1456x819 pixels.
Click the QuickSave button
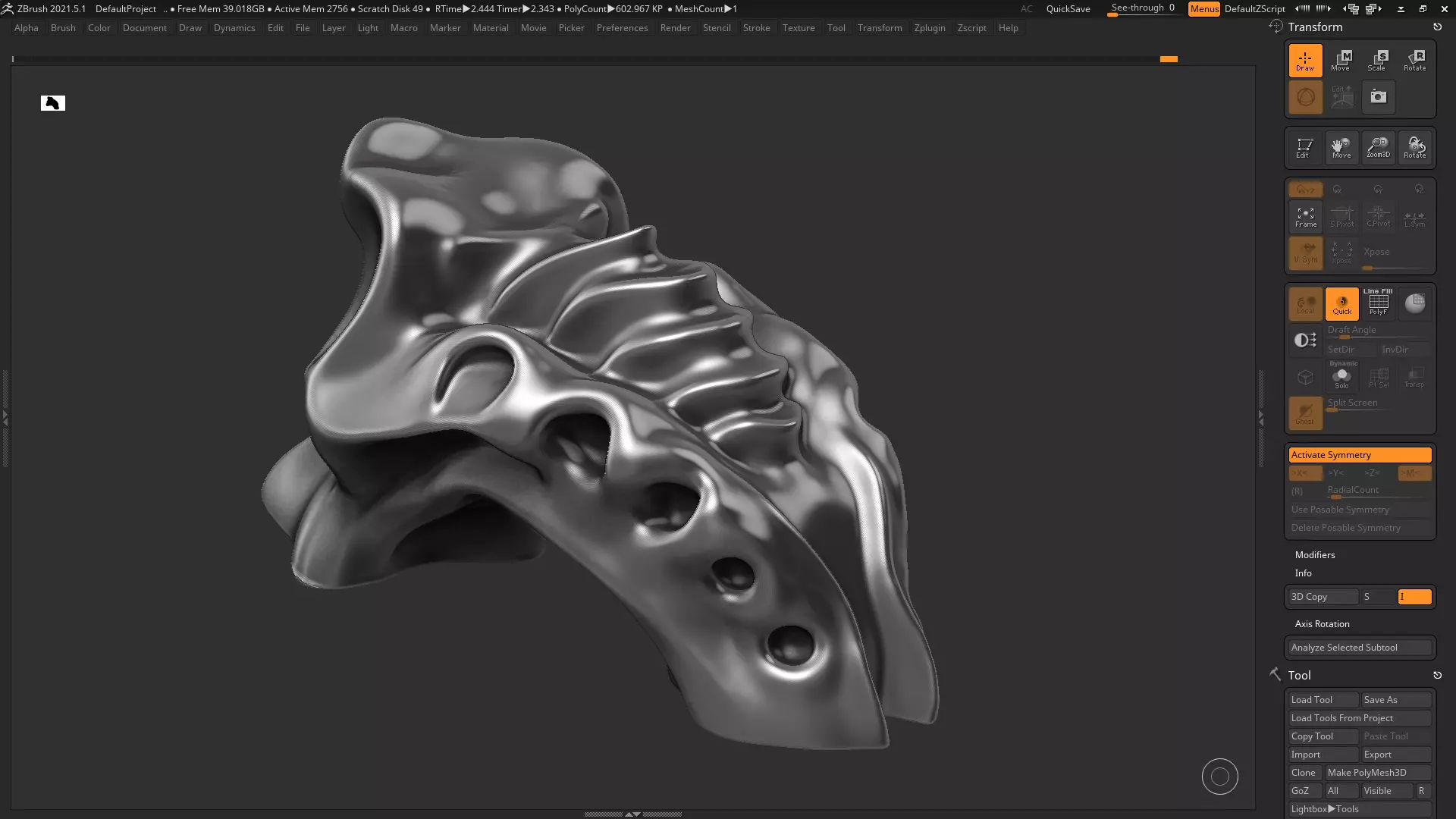1068,9
